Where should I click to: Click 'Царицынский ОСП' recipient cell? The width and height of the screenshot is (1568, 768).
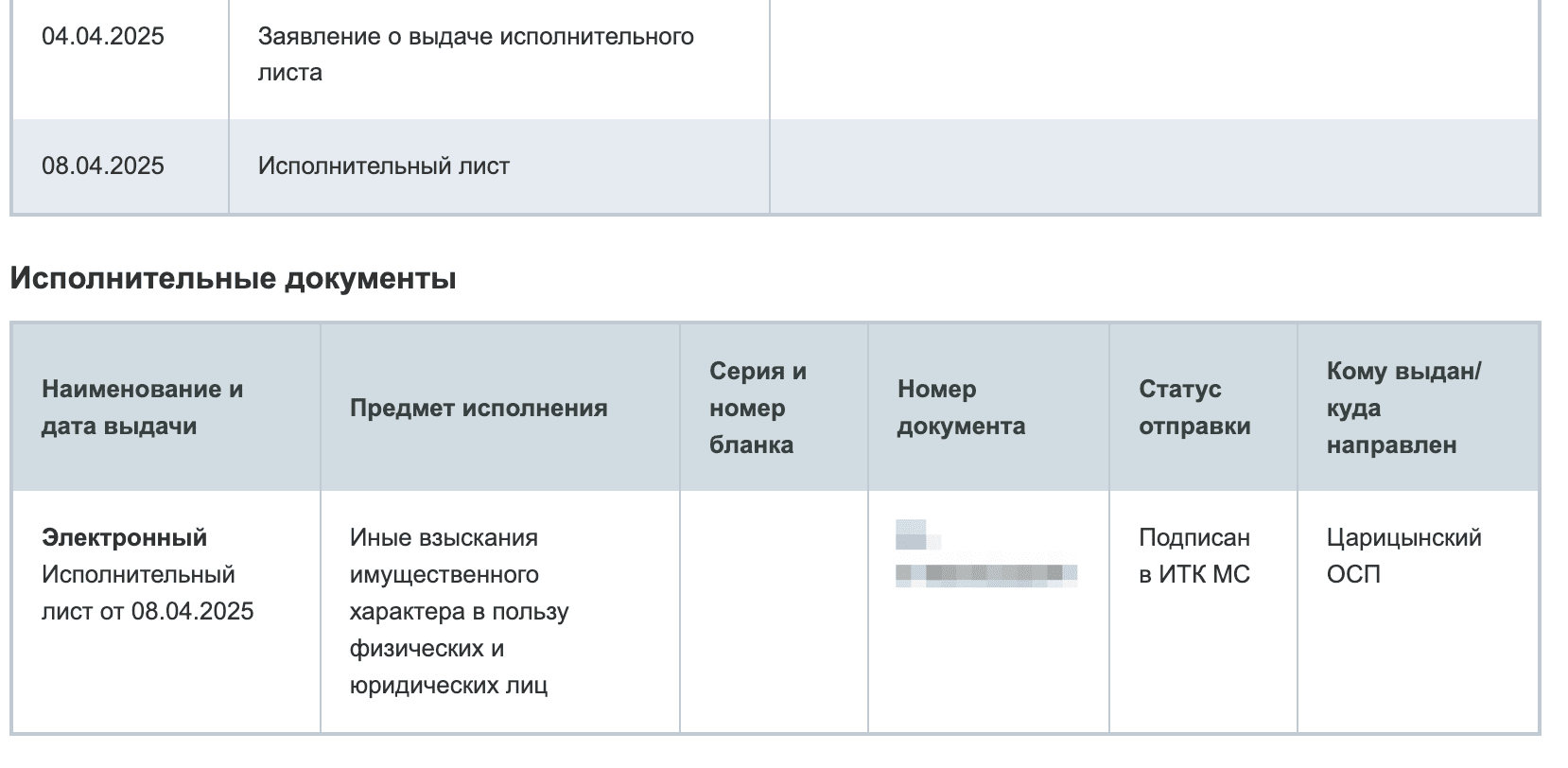click(1402, 556)
